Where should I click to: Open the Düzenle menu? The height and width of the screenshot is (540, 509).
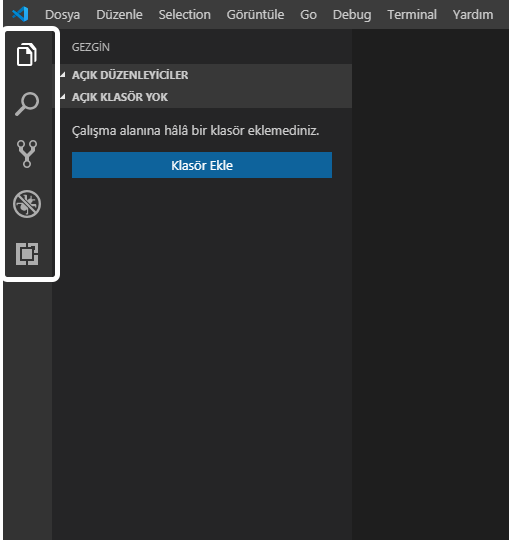tap(119, 14)
